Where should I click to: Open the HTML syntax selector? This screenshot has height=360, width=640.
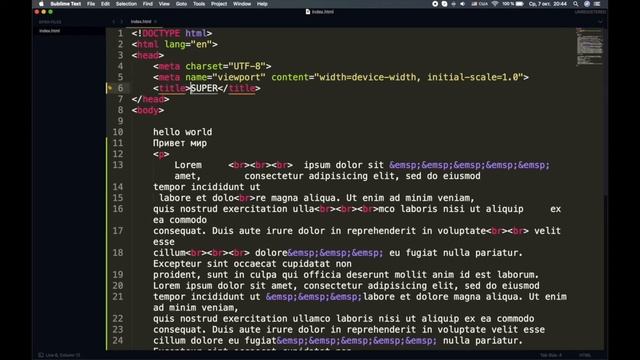point(585,355)
